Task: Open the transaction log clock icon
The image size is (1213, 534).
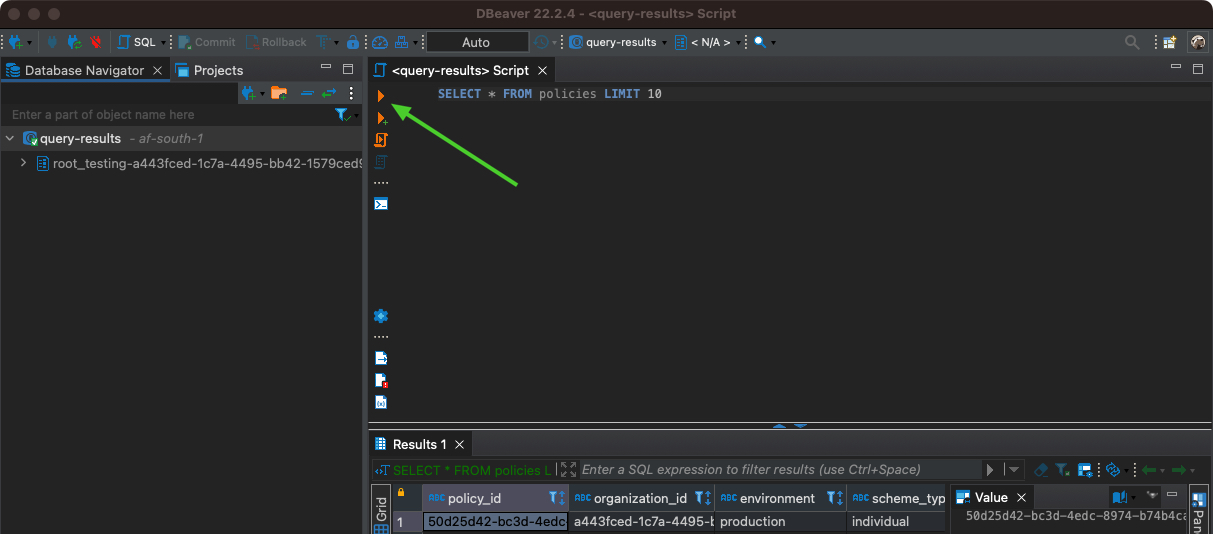Action: (x=541, y=42)
